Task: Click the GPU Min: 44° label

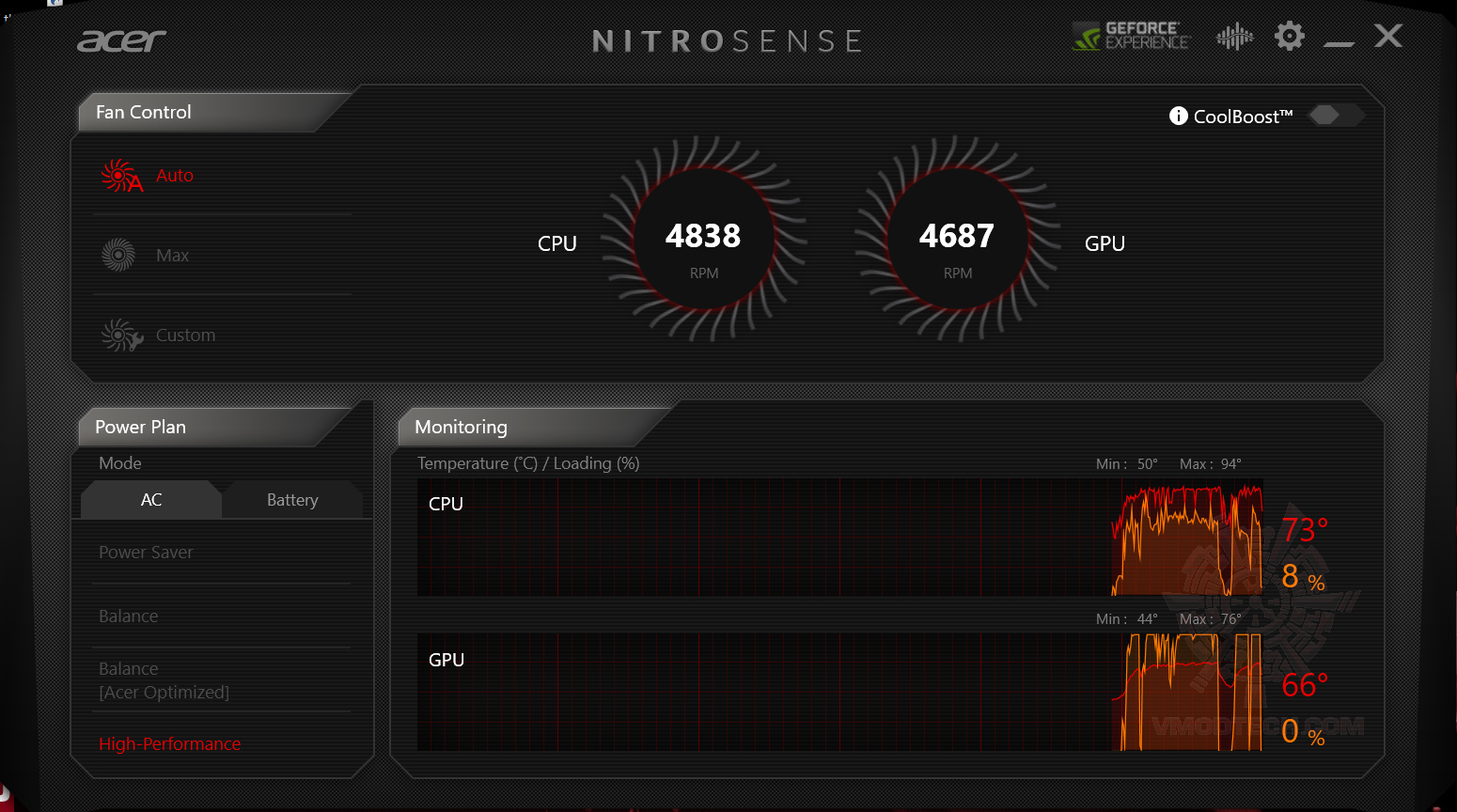Action: [1127, 619]
